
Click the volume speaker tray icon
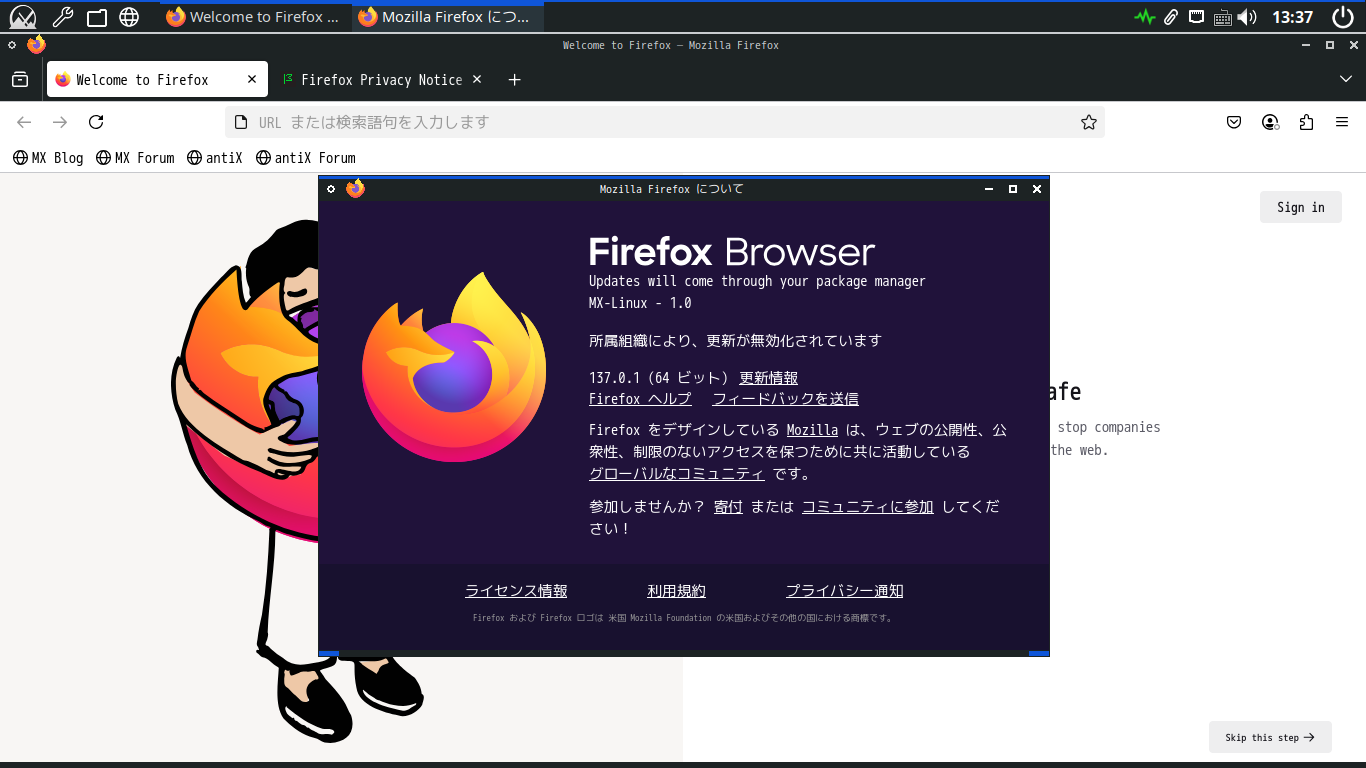coord(1246,17)
